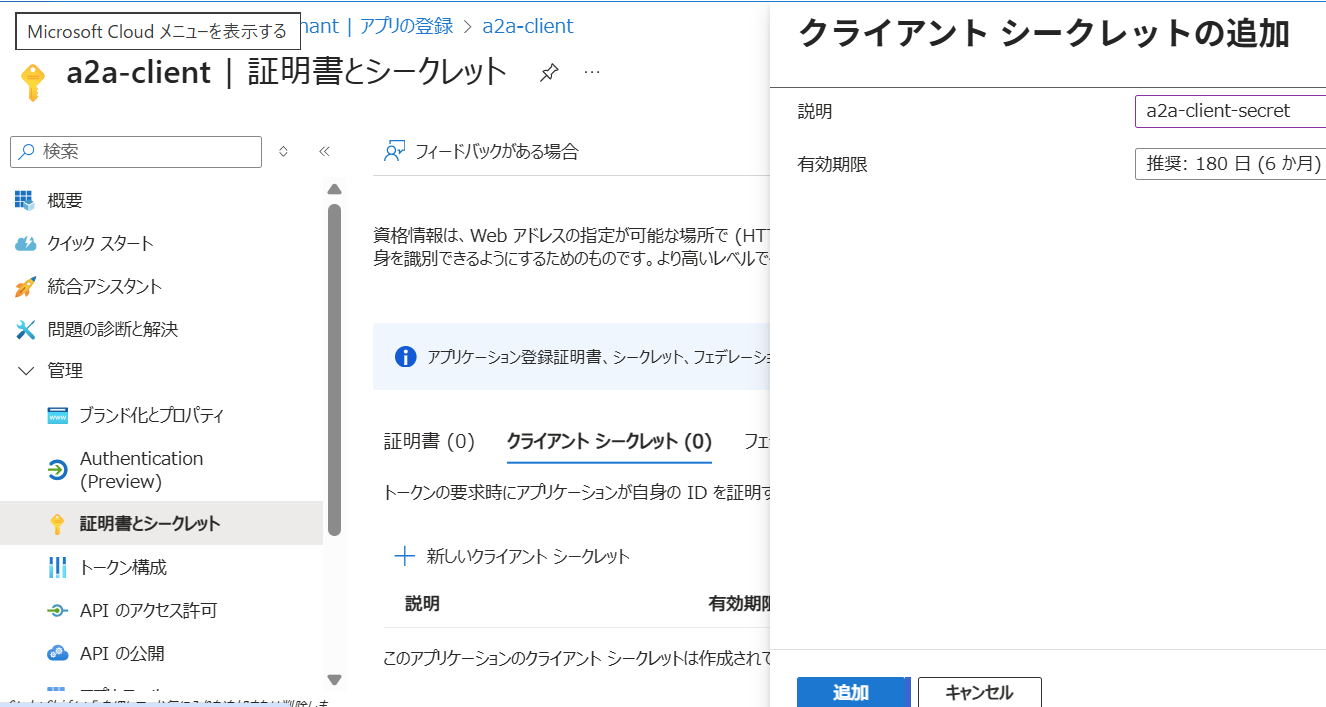Click the 説明 column header
Screen dimensions: 1326x707
click(x=422, y=603)
